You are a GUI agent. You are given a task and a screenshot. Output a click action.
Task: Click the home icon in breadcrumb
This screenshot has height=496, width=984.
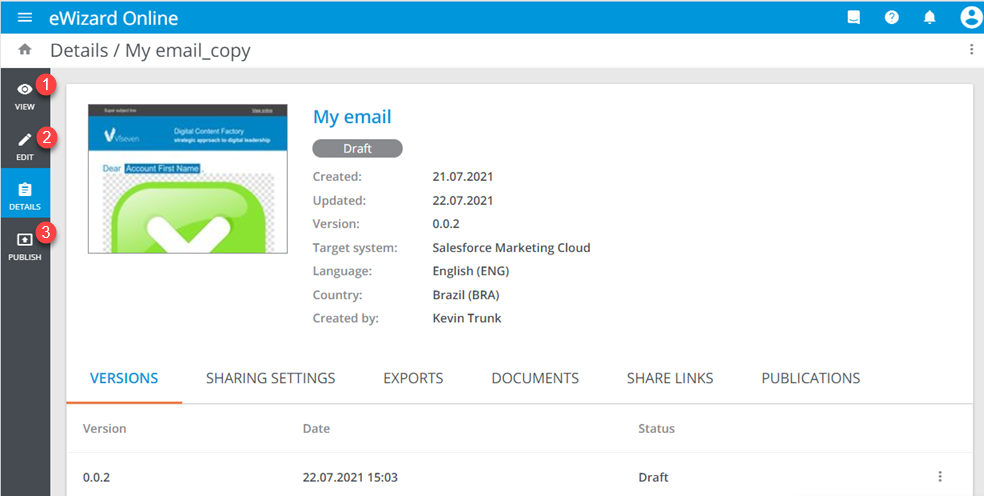(x=25, y=50)
